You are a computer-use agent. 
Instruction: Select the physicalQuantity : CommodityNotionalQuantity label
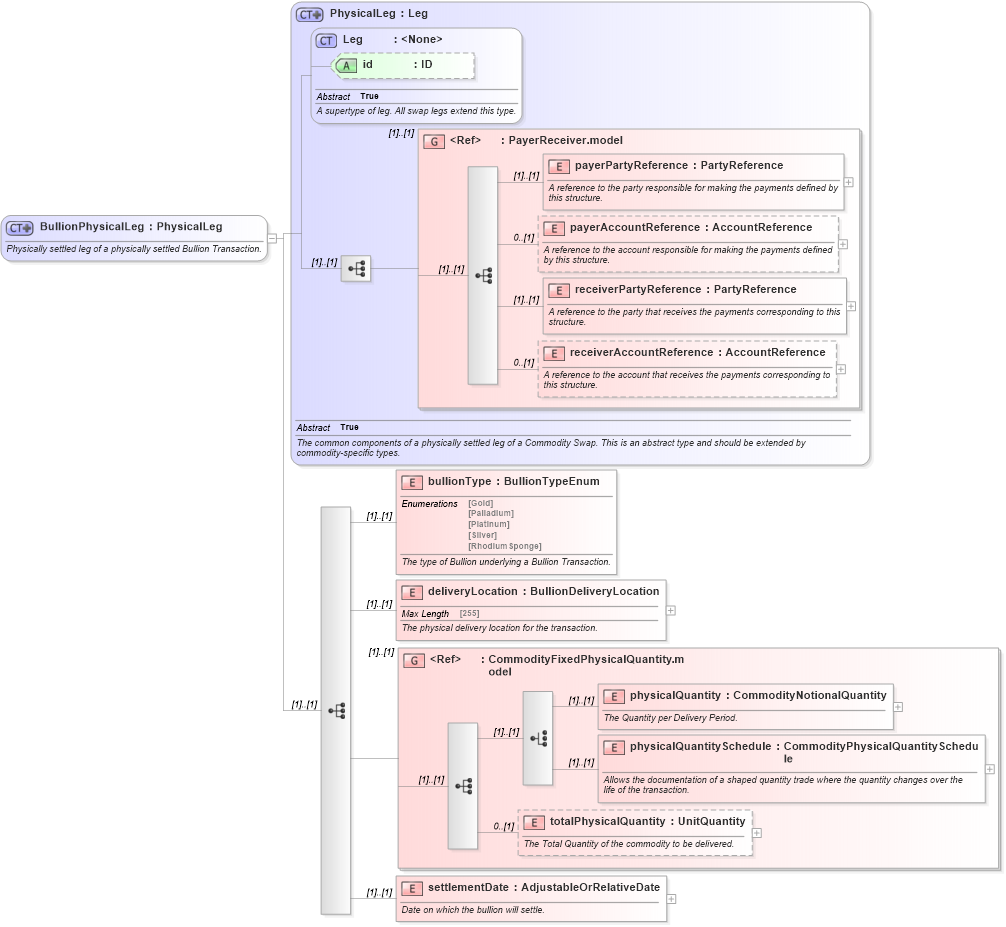[758, 695]
